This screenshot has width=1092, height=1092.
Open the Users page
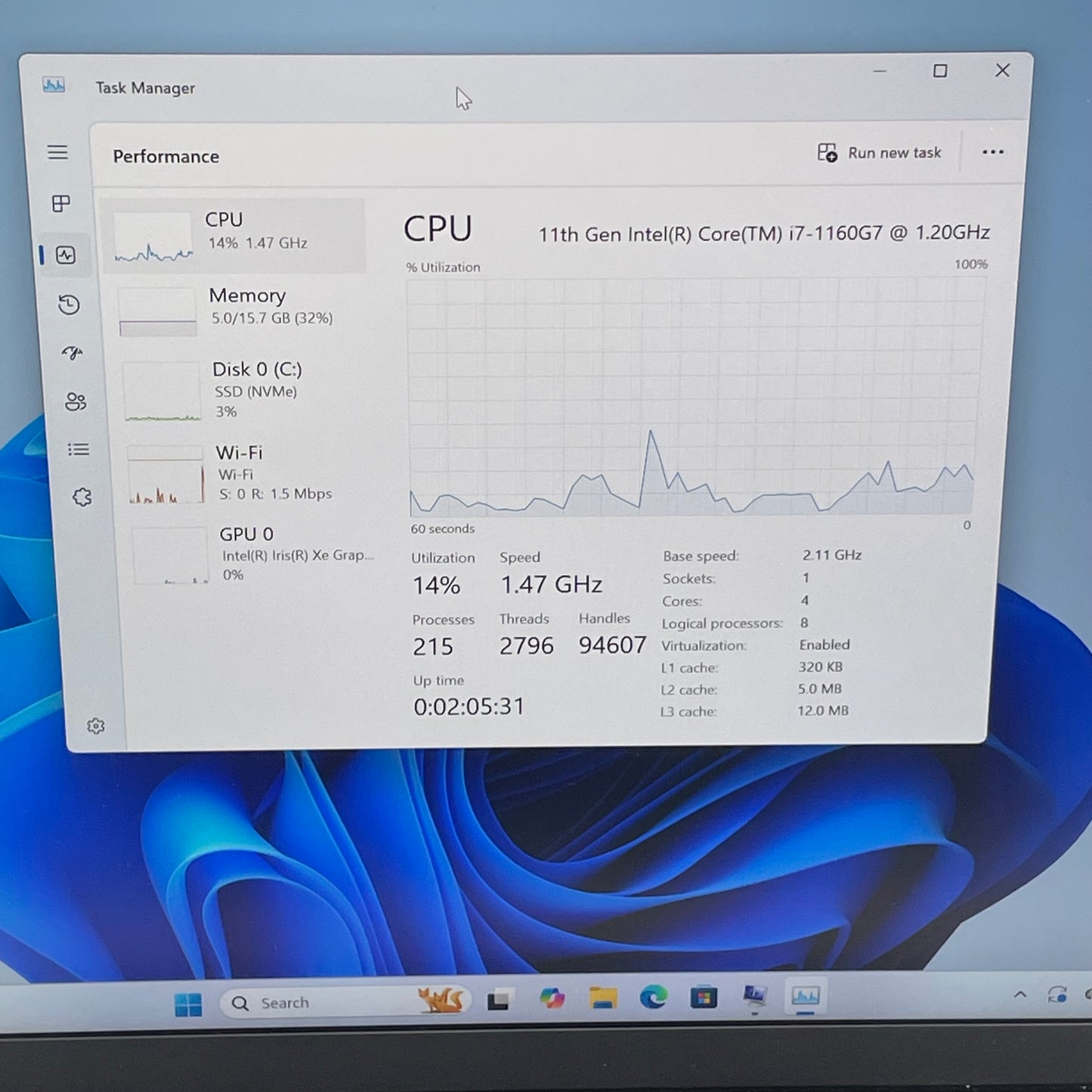tap(75, 401)
